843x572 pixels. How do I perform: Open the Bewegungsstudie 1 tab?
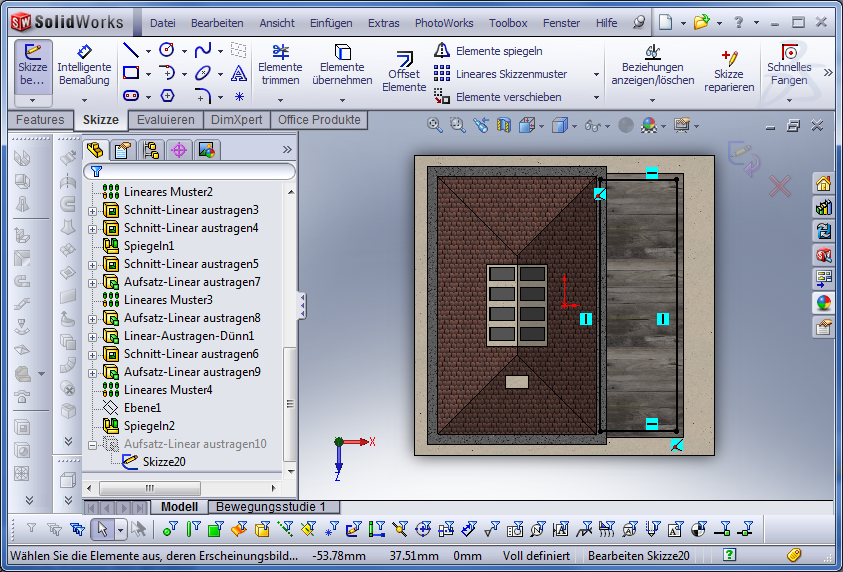coord(271,507)
